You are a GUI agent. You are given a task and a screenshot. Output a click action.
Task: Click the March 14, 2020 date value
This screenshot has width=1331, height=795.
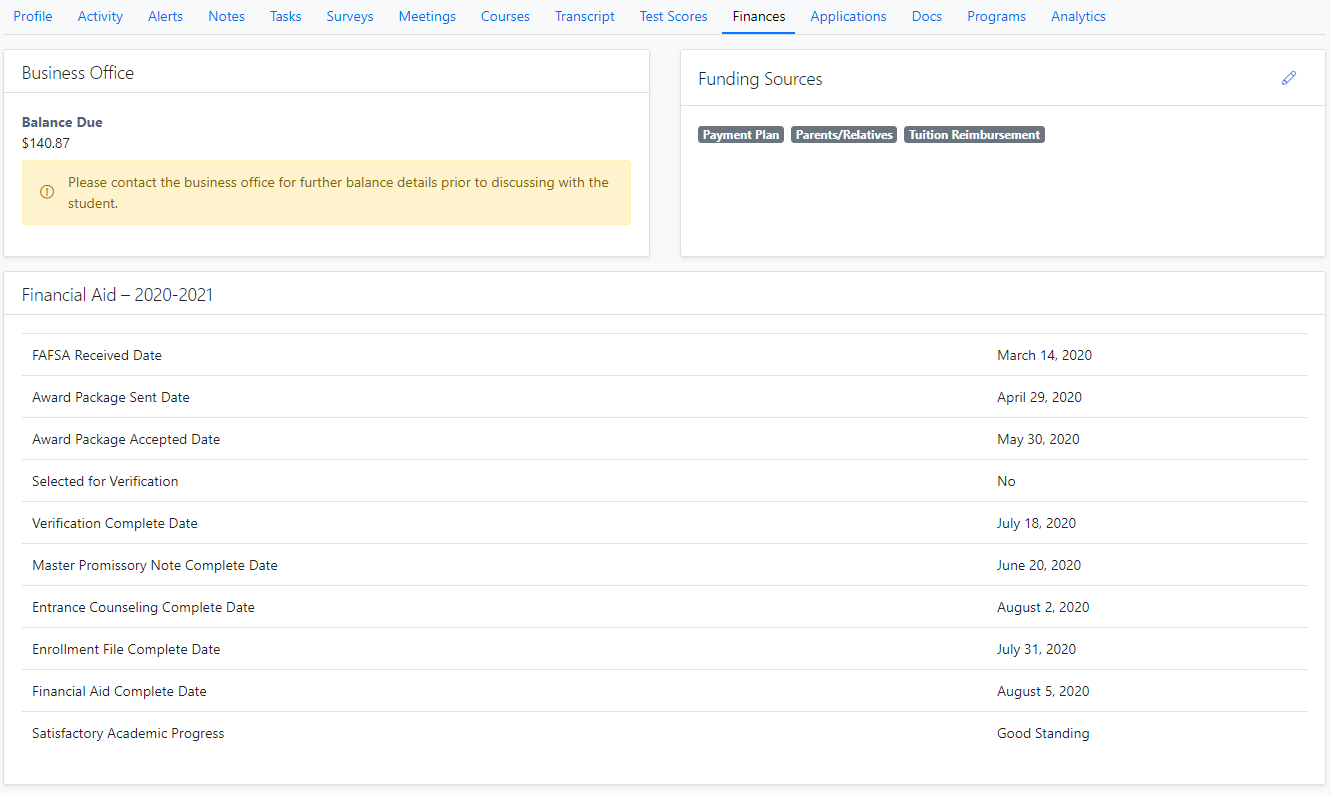[x=1044, y=355]
